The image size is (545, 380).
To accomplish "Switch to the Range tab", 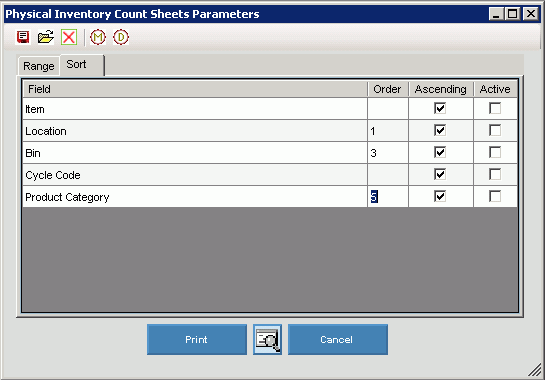I will [x=39, y=66].
